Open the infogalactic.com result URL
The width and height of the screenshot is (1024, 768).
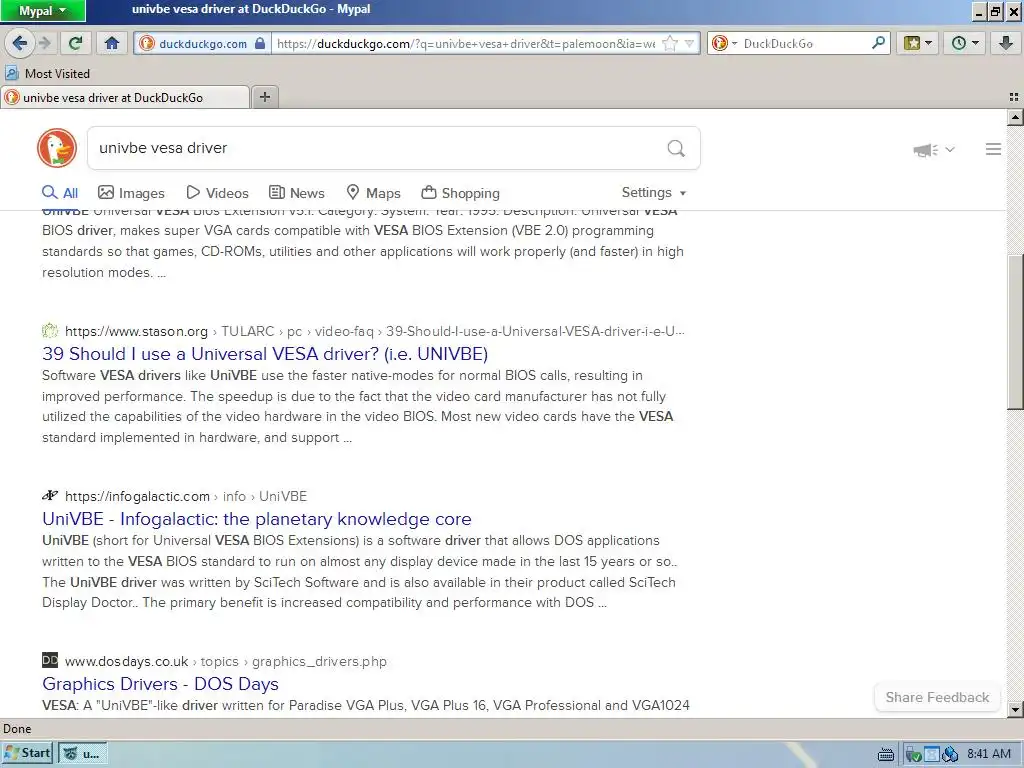186,496
